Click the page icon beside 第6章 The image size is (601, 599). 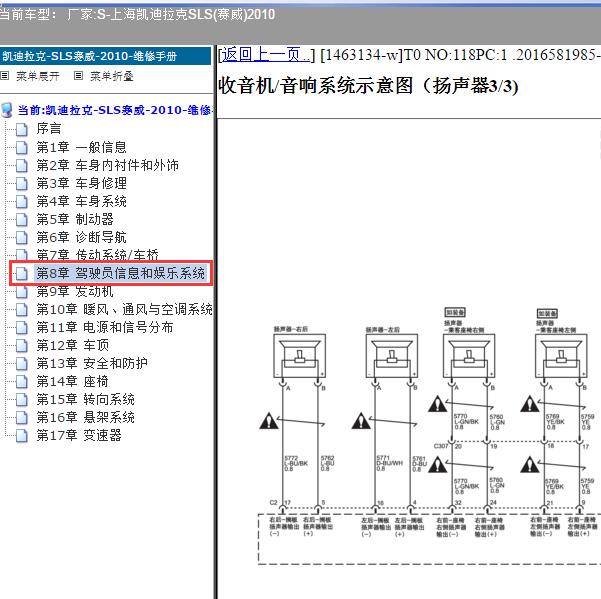click(x=22, y=238)
